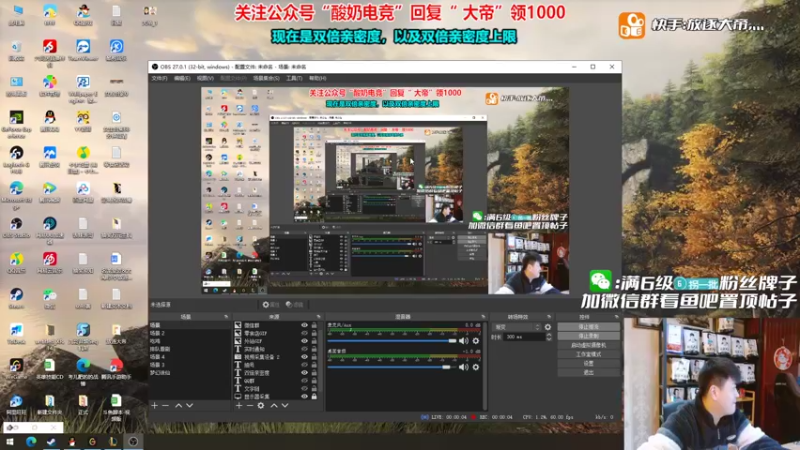
Task: Adjust 桌面音频 volume slider
Action: click(x=392, y=367)
